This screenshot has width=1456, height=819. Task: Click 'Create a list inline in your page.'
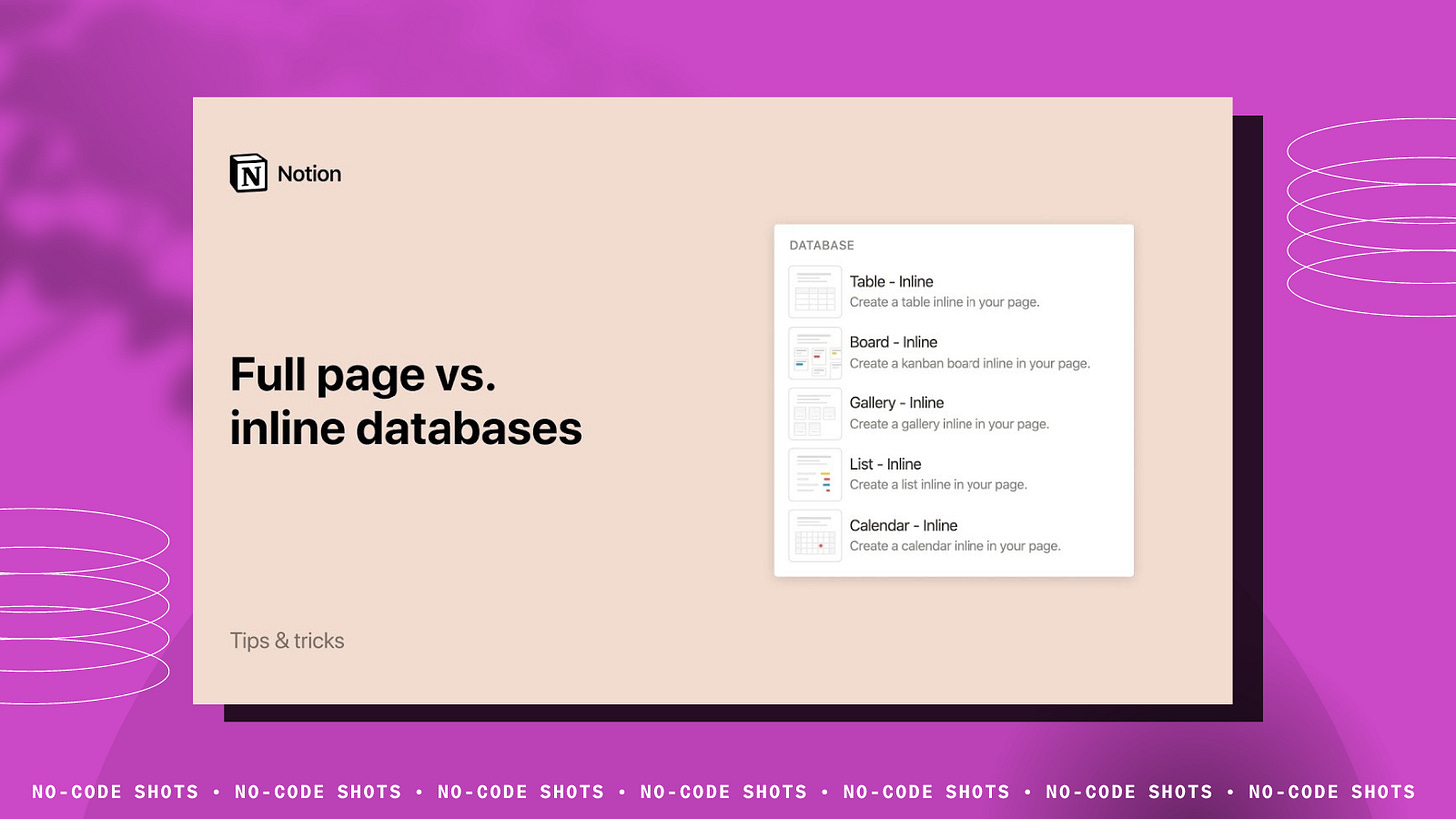click(x=938, y=485)
